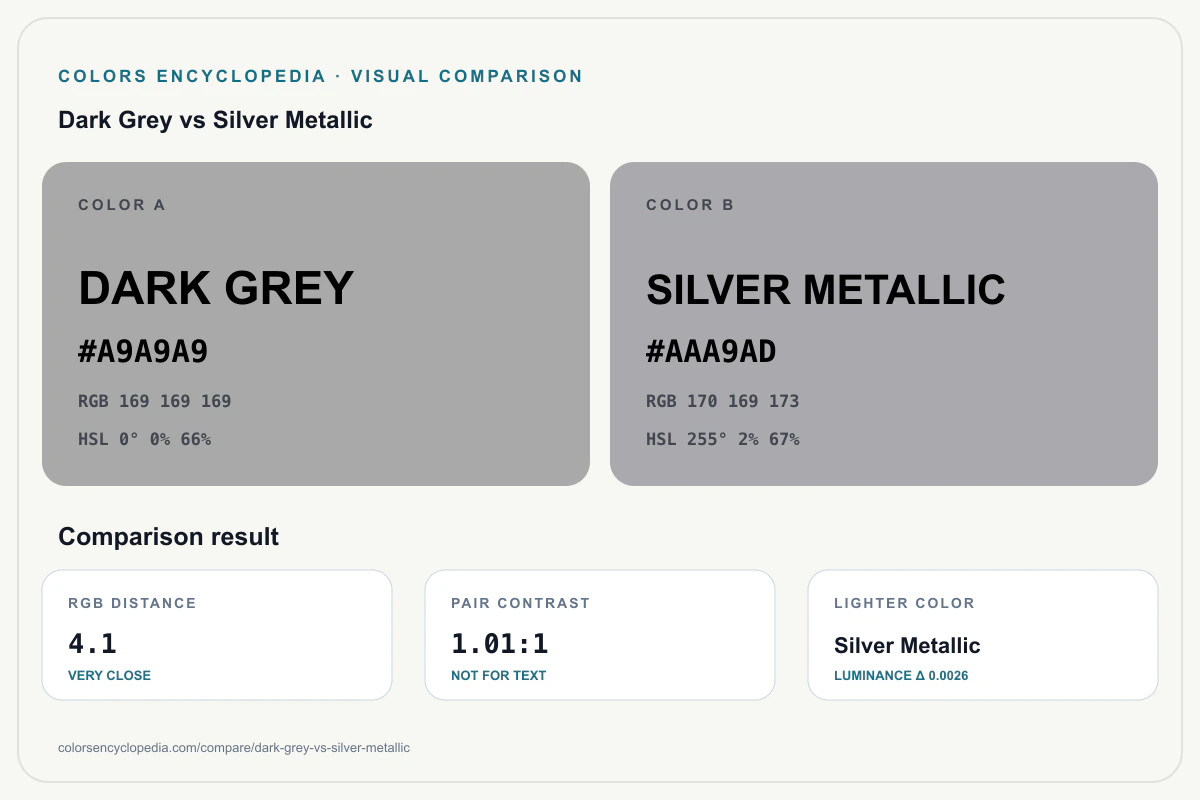Click RGB 169 169 169 value

coord(155,401)
